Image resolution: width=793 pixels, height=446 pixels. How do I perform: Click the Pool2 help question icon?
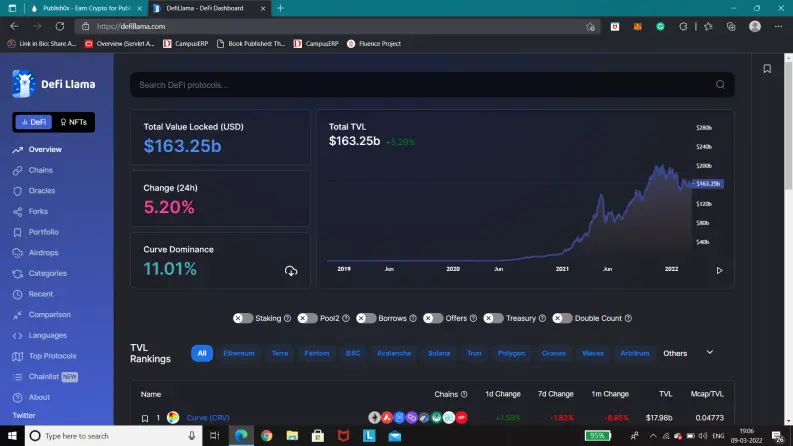point(346,319)
